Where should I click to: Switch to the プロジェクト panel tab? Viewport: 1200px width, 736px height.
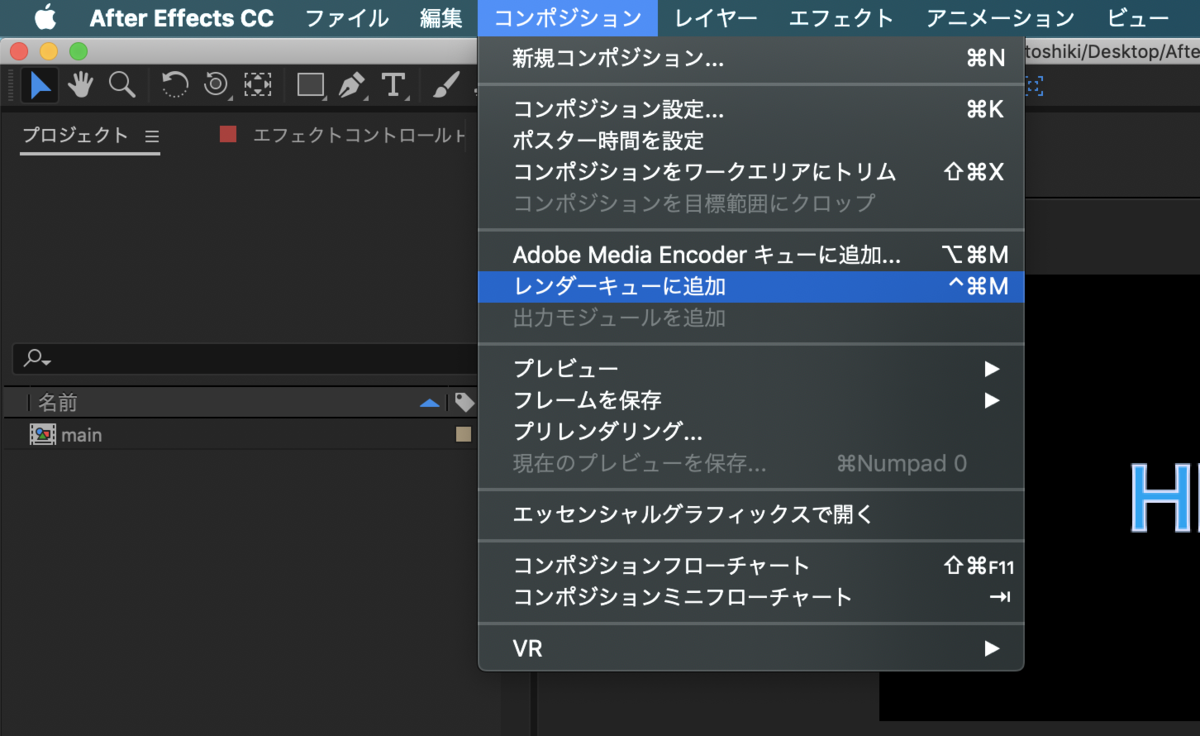tap(76, 136)
